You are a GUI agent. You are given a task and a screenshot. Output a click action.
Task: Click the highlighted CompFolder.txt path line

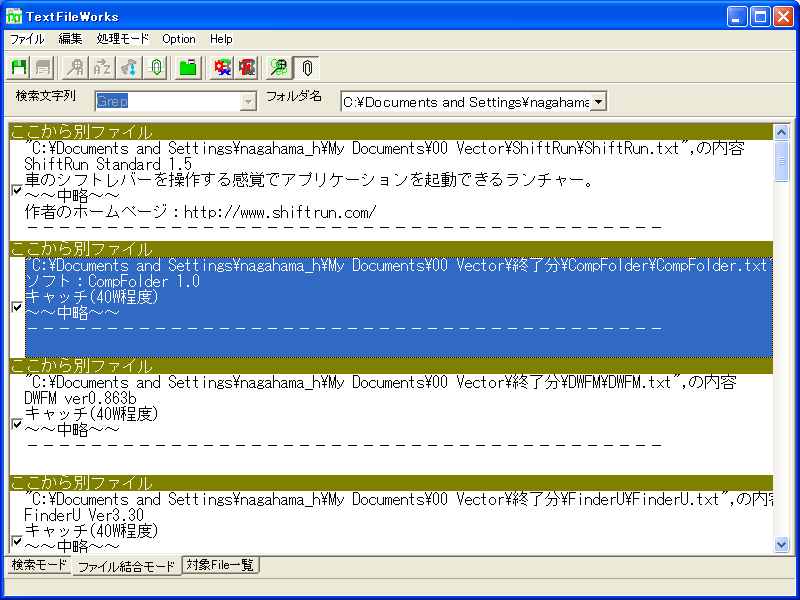[x=398, y=265]
